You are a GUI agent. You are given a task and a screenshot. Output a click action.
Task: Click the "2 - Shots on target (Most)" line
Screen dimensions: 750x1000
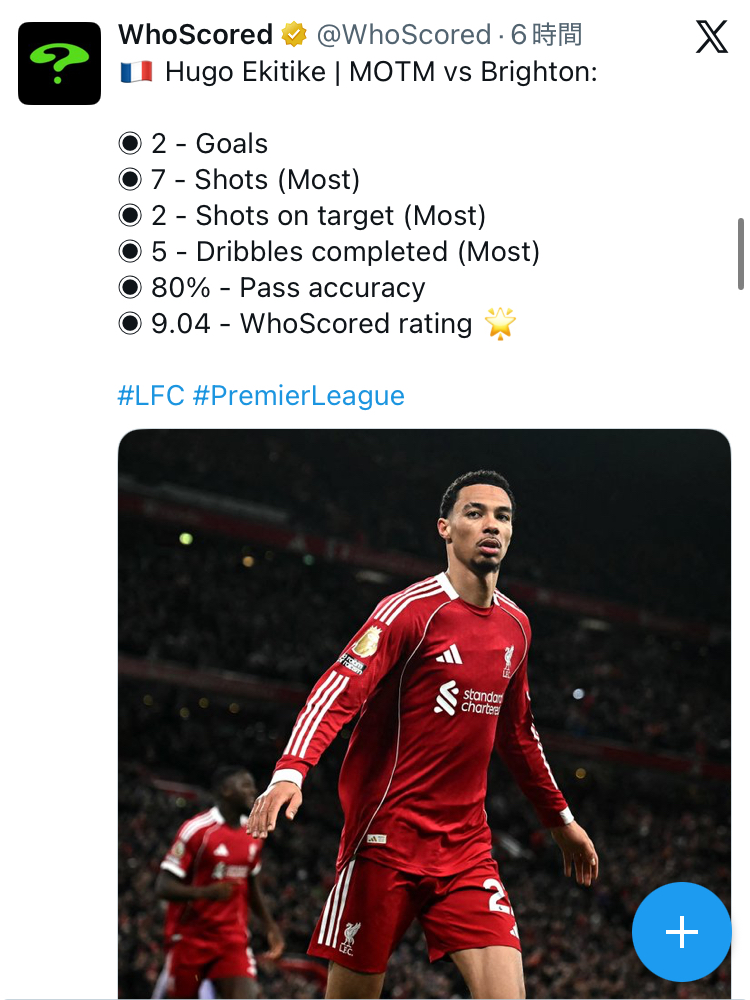(x=318, y=216)
